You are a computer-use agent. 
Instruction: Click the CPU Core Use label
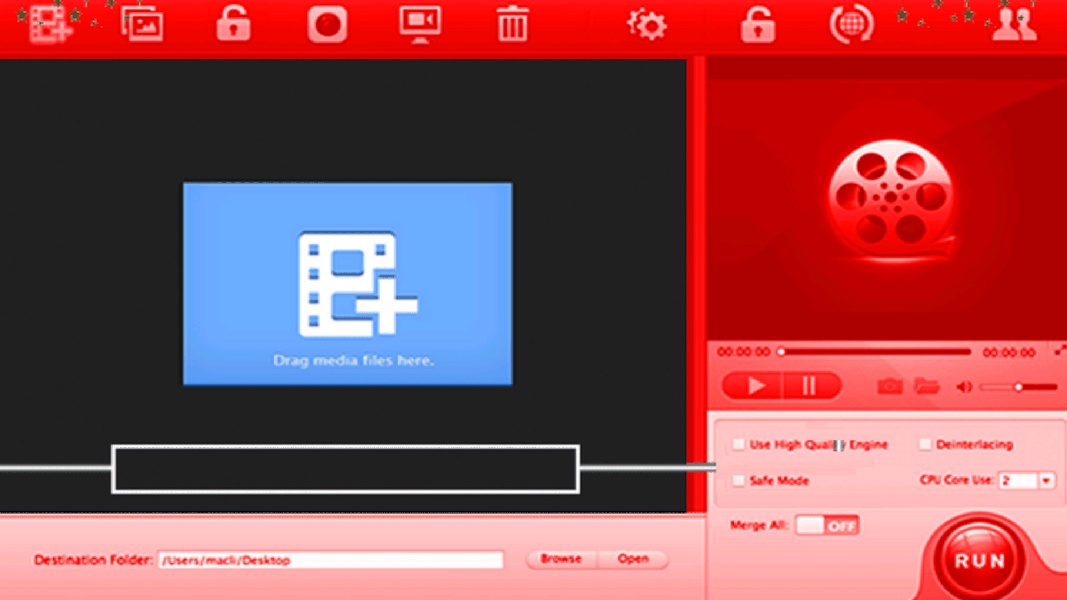pyautogui.click(x=957, y=480)
